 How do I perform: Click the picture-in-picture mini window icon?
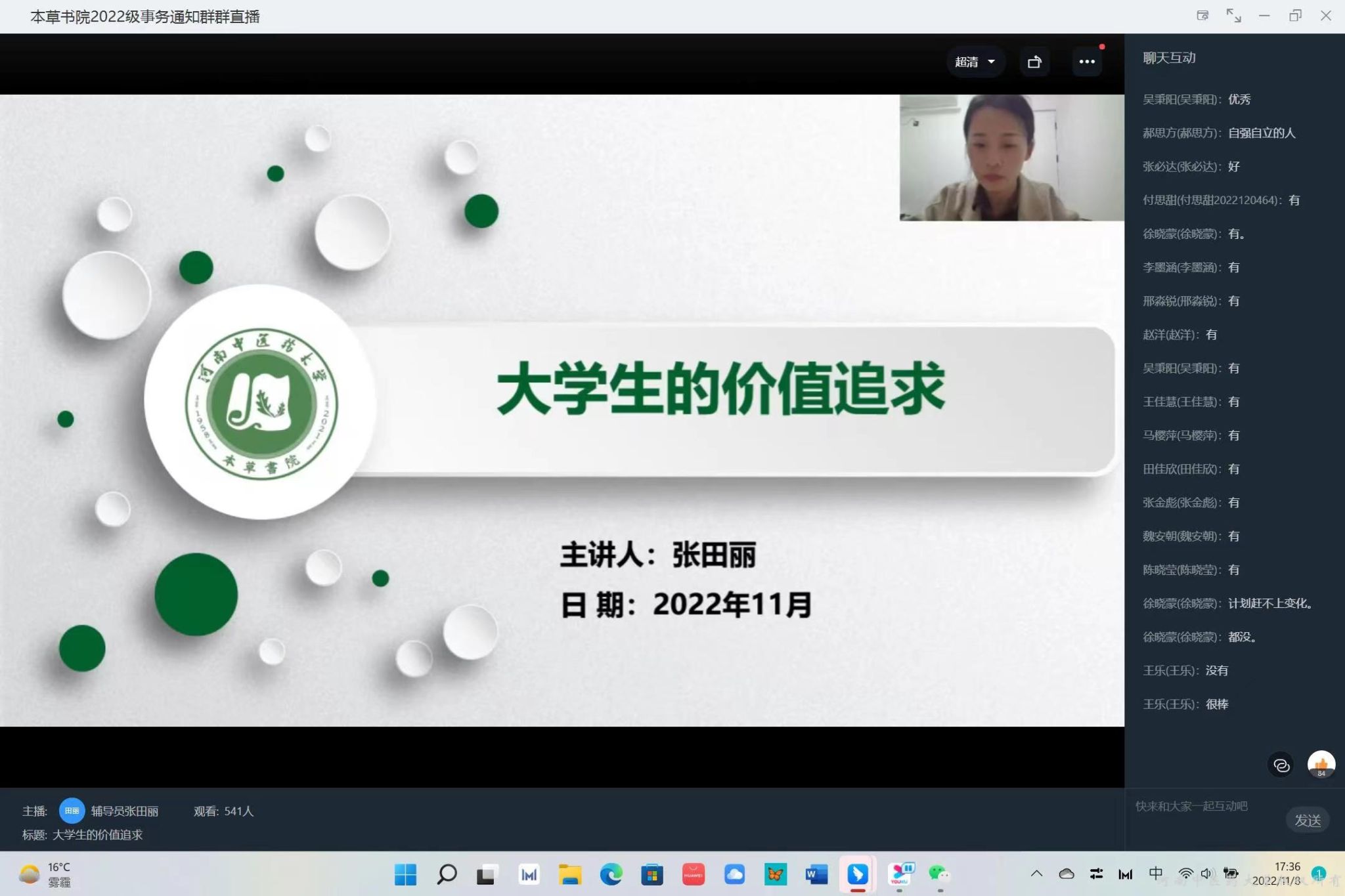1202,16
